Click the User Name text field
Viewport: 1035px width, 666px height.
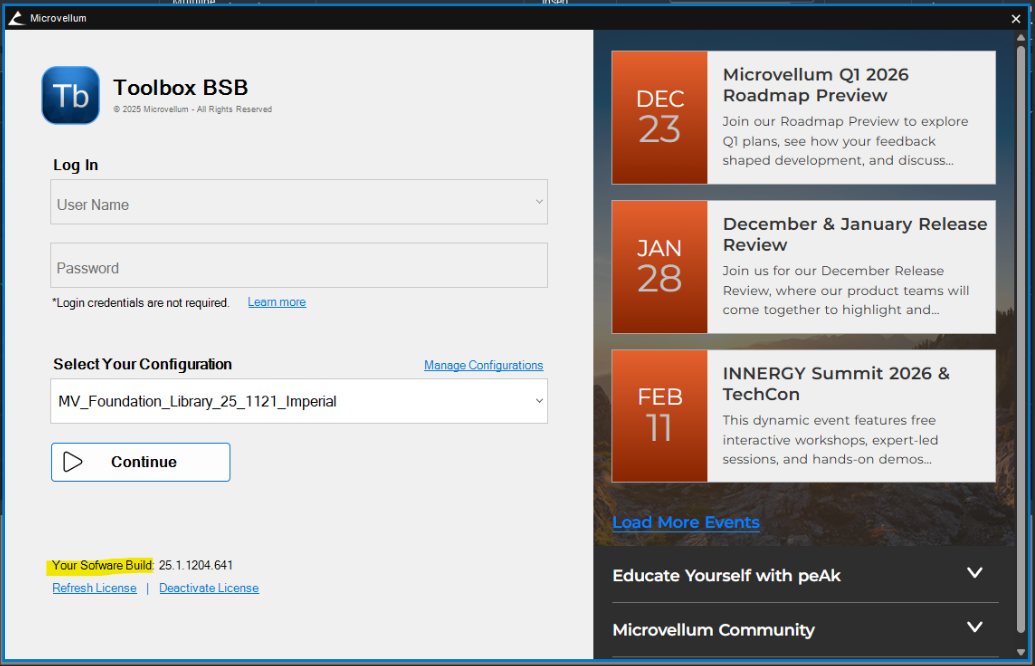click(290, 203)
